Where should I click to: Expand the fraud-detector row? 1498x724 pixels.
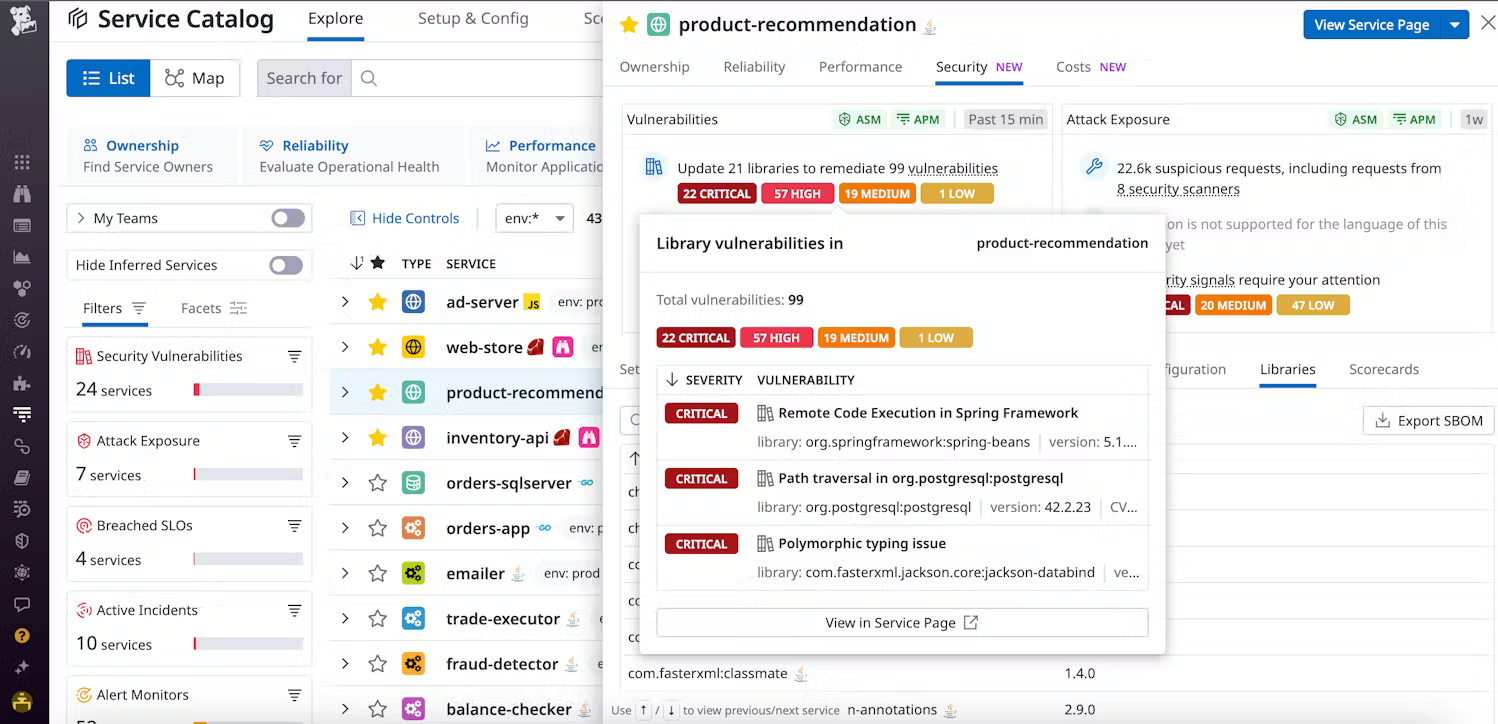[x=345, y=664]
